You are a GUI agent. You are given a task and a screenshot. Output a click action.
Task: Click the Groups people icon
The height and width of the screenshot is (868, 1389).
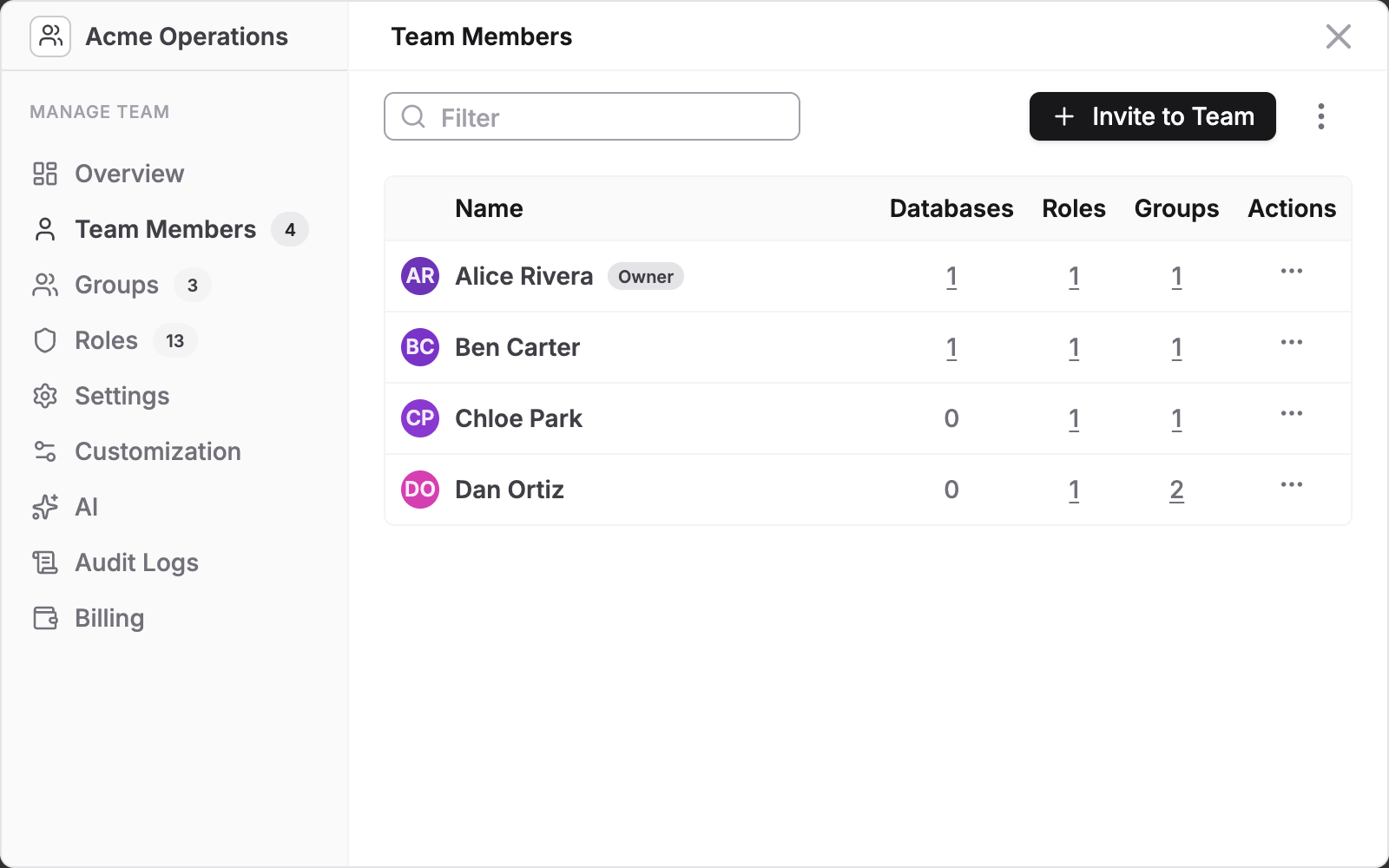(45, 285)
